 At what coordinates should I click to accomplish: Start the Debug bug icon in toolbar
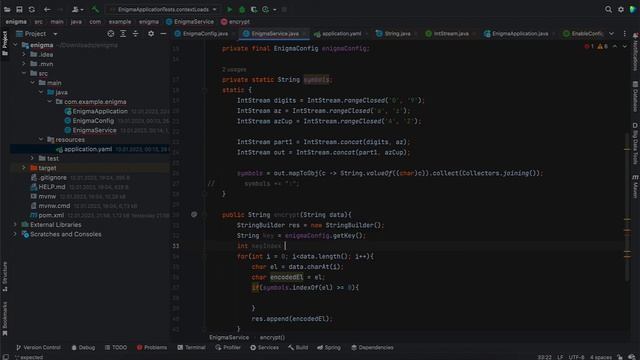pyautogui.click(x=242, y=9)
